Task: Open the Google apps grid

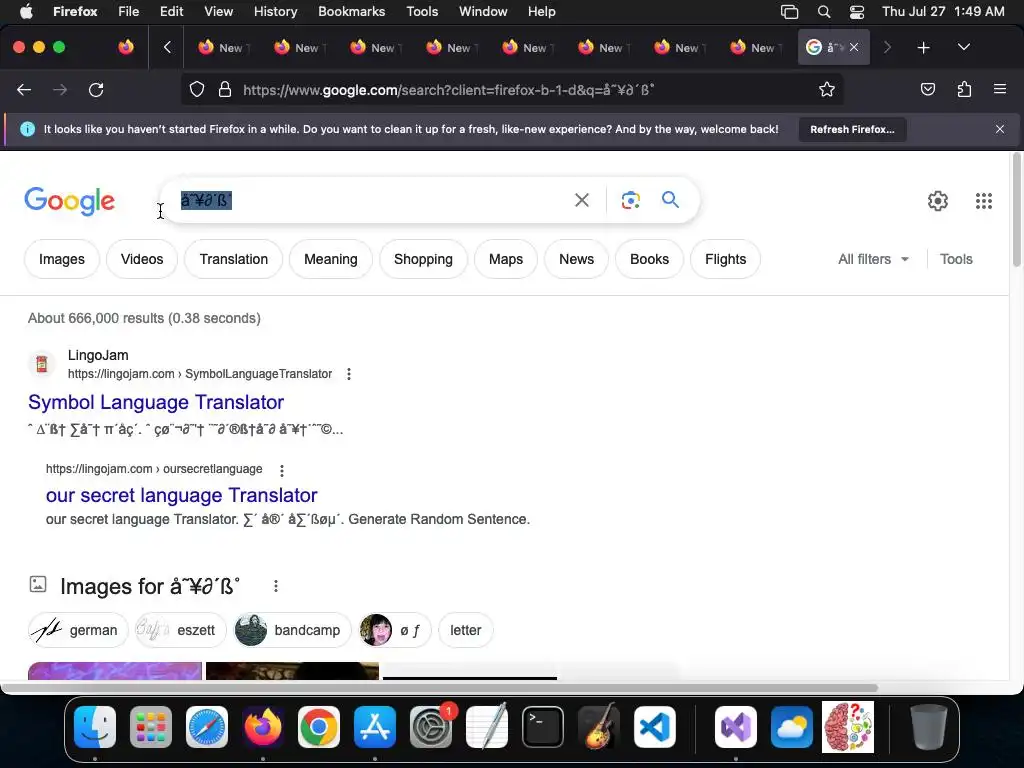Action: pyautogui.click(x=984, y=200)
